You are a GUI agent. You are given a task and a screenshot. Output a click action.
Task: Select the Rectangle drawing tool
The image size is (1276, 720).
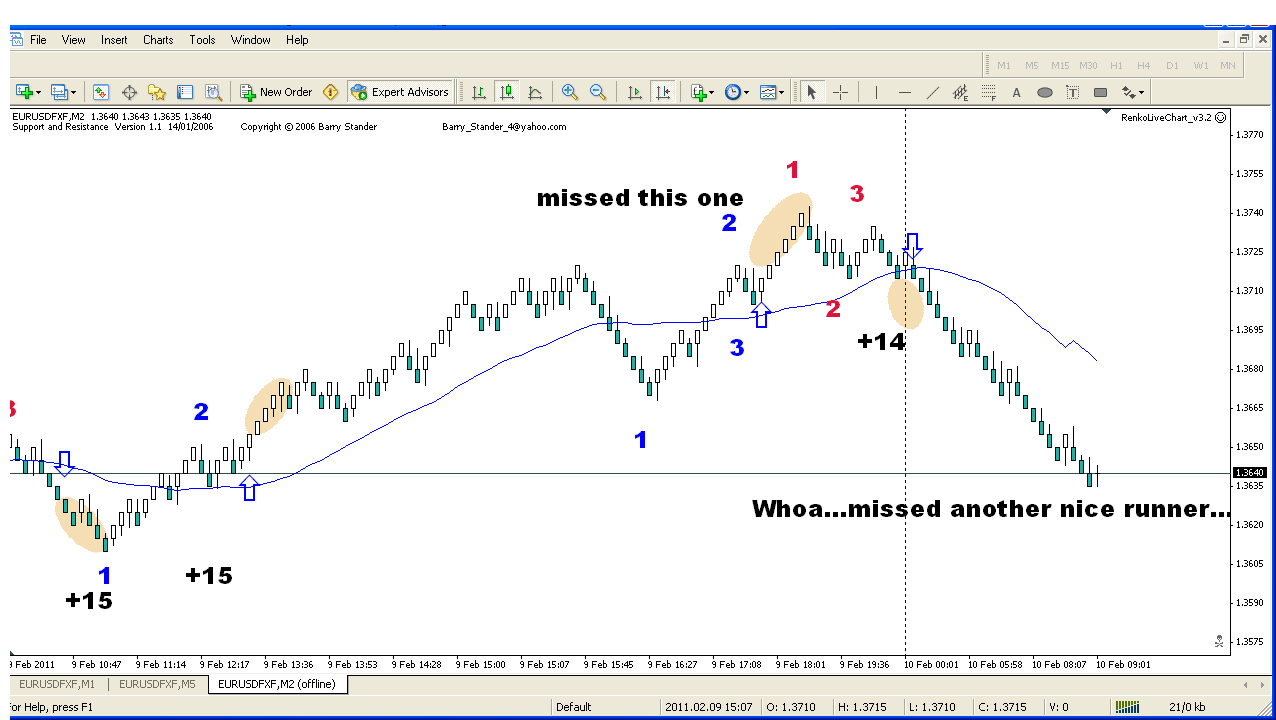click(x=1100, y=92)
